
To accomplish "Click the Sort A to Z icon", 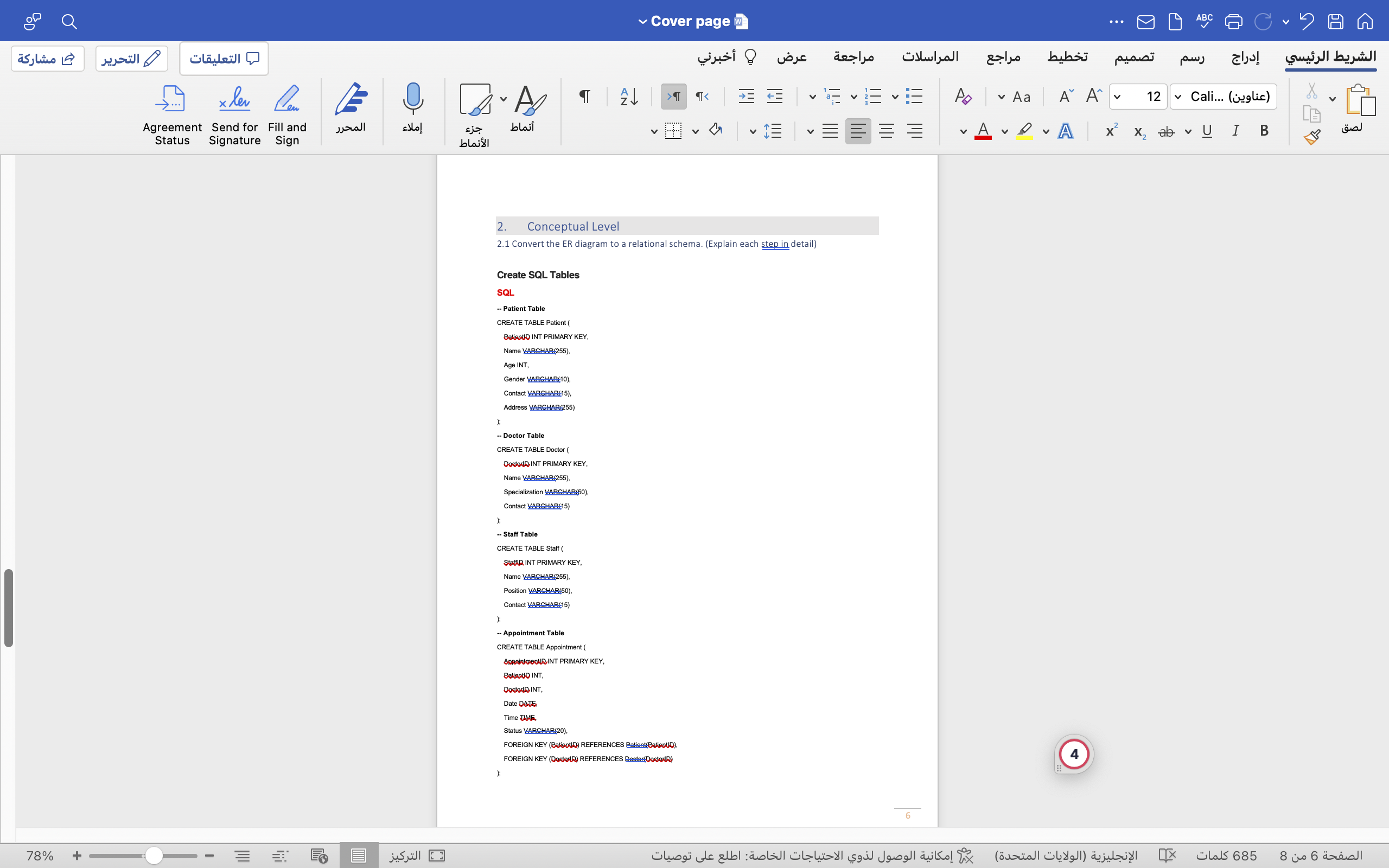I will click(629, 97).
